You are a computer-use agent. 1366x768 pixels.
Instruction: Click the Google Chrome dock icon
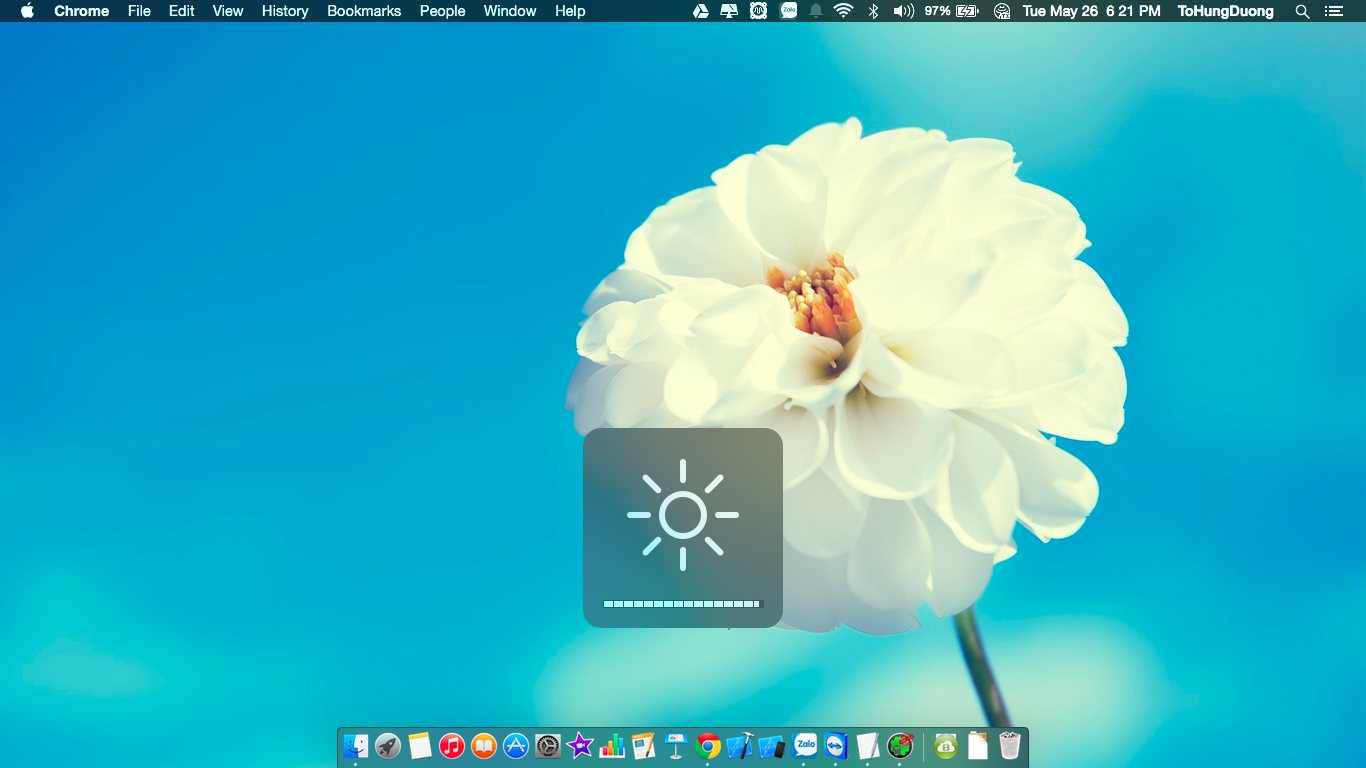(708, 746)
